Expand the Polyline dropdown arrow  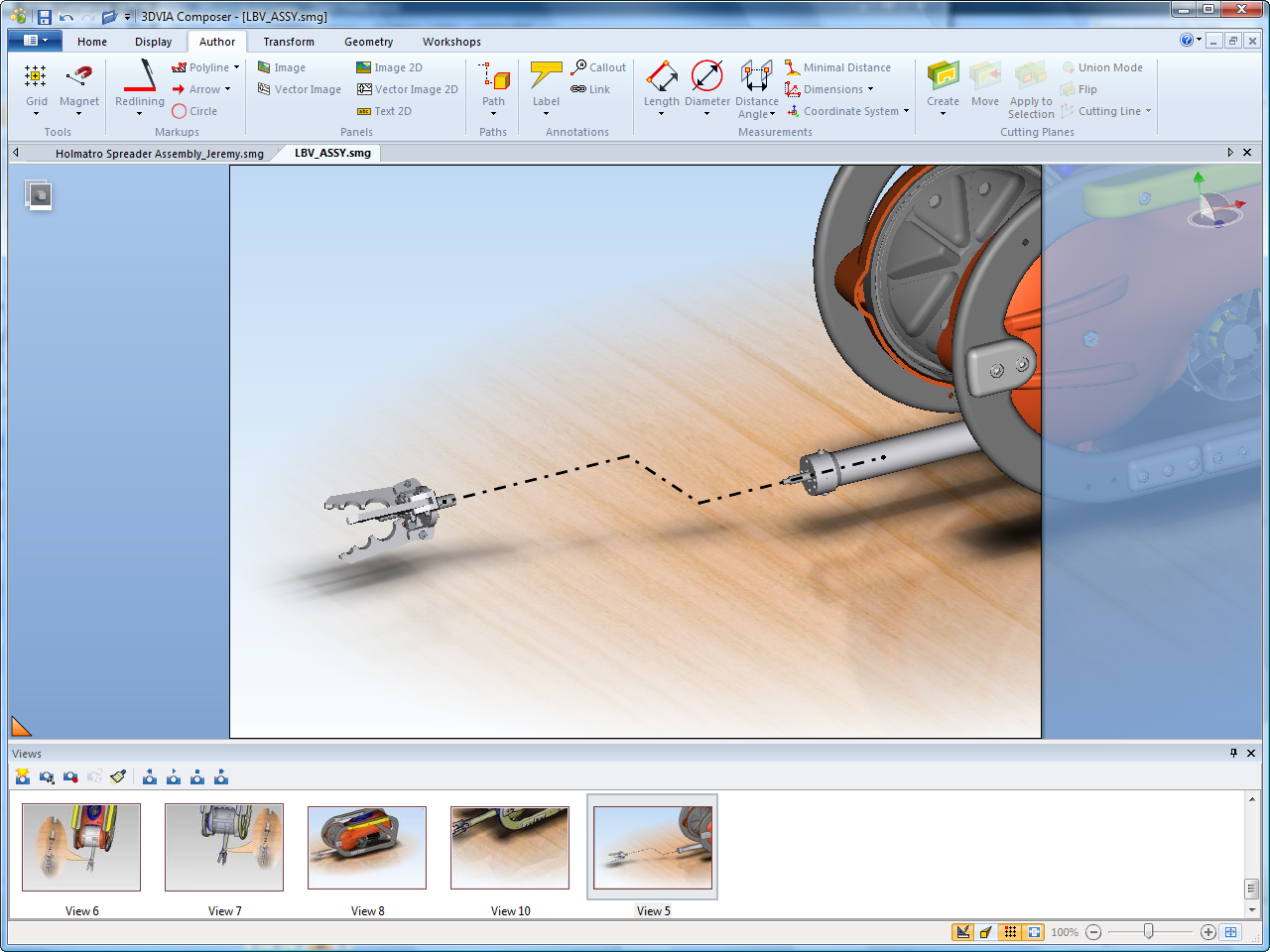pos(236,67)
